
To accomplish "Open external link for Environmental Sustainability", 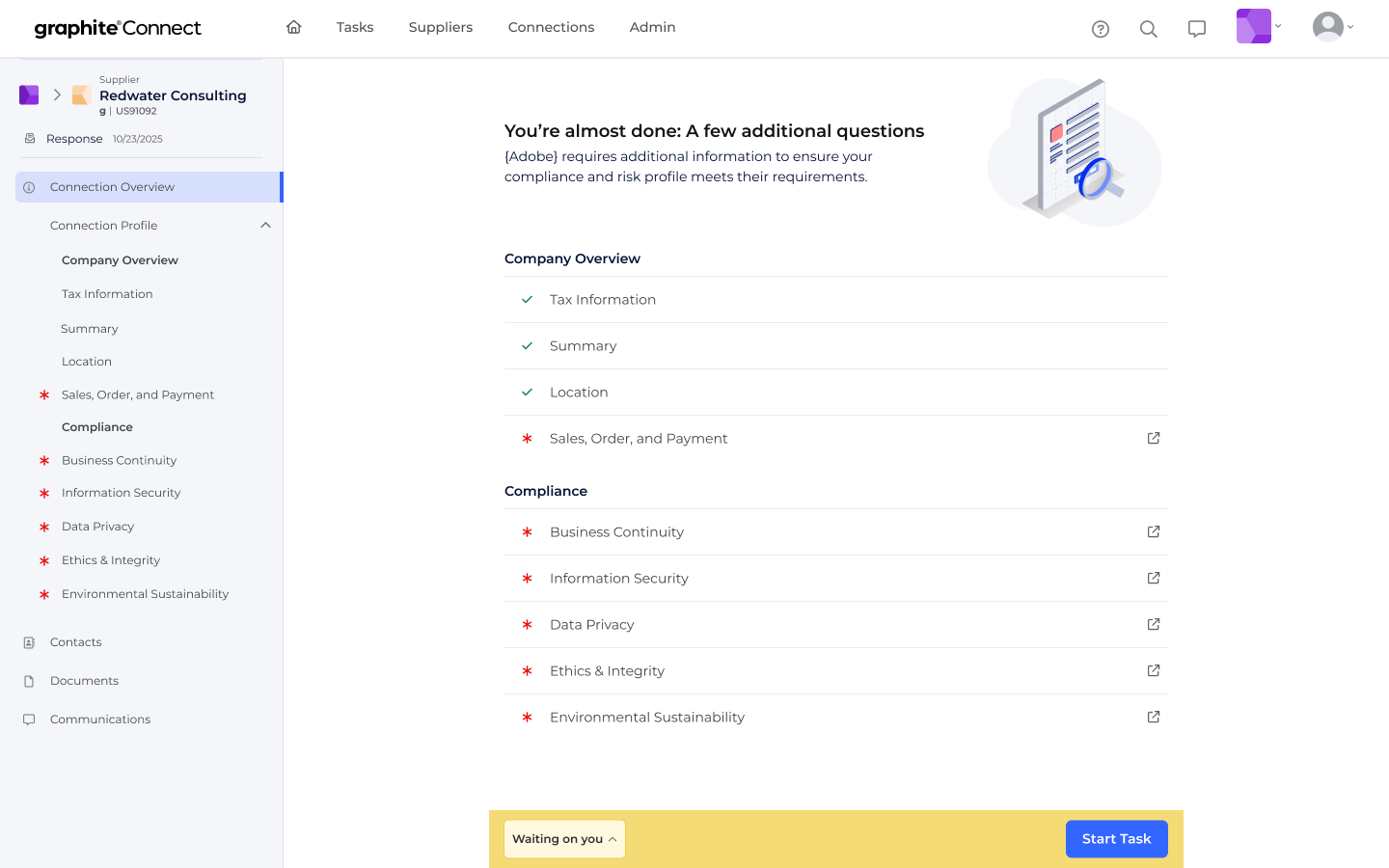I will pyautogui.click(x=1154, y=717).
